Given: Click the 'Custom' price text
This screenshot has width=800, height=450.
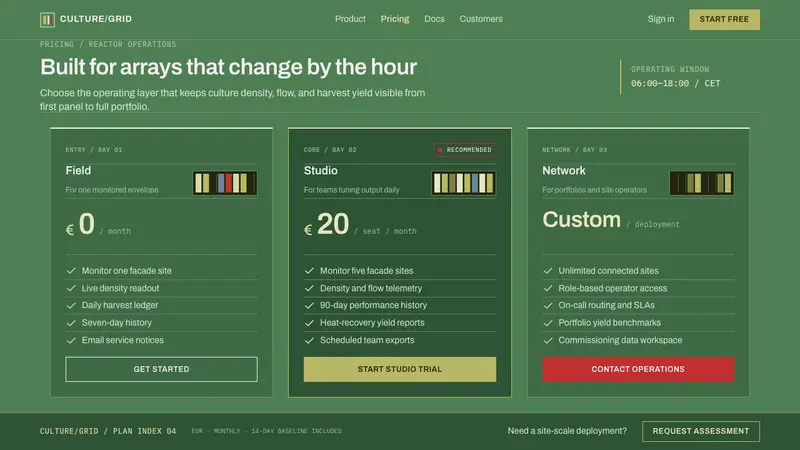Looking at the screenshot, I should point(582,220).
